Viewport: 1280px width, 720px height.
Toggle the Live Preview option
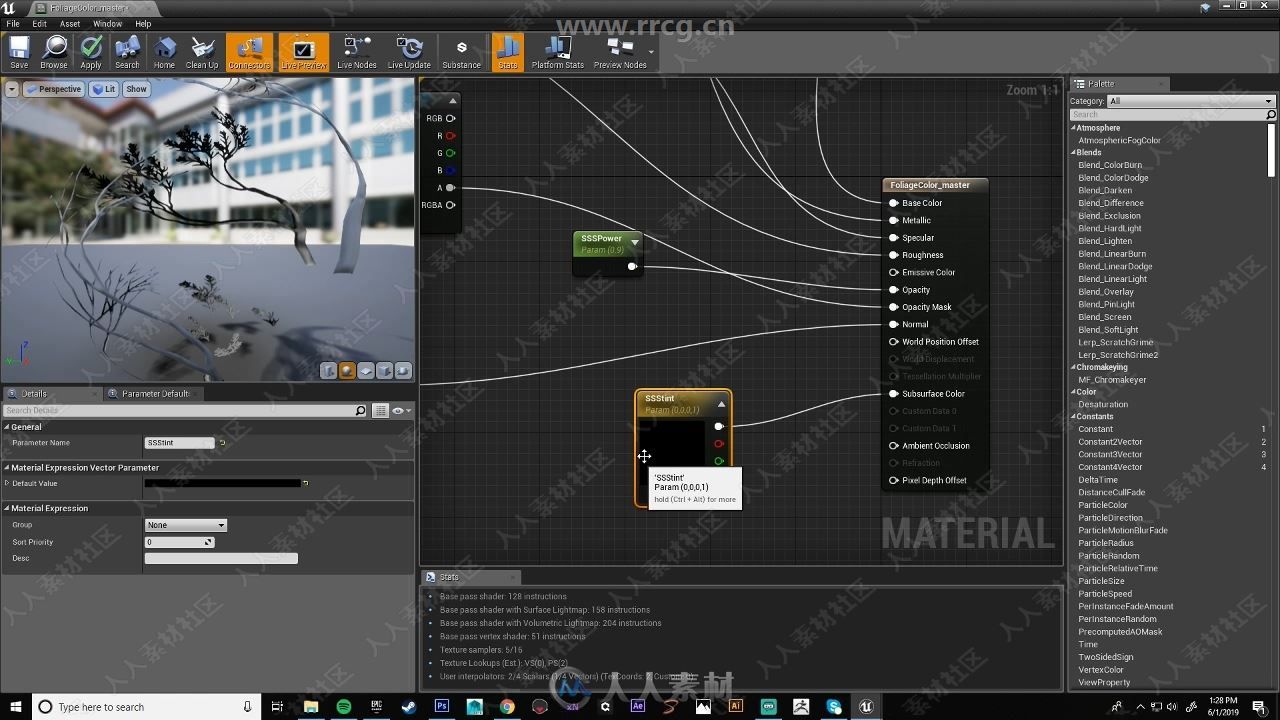pyautogui.click(x=303, y=53)
